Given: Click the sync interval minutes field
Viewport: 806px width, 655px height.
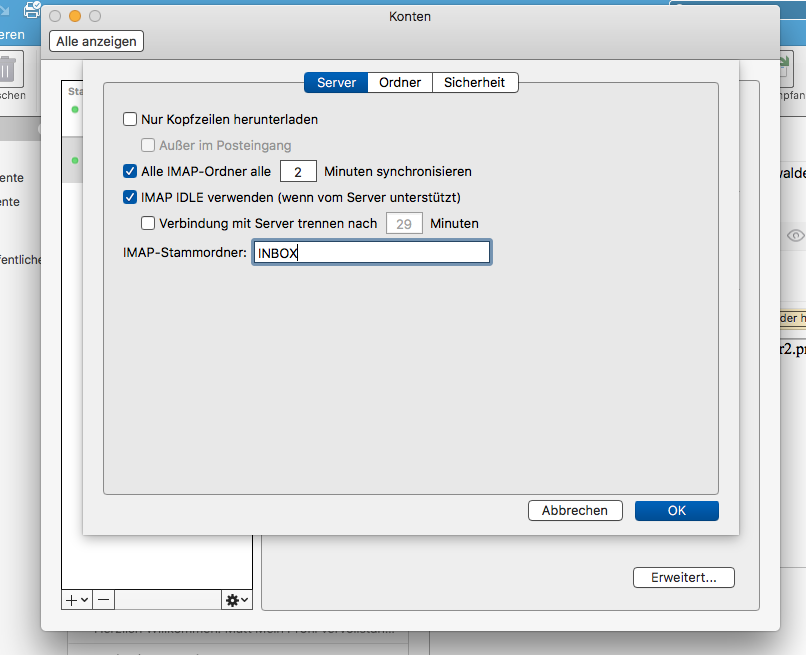Looking at the screenshot, I should [298, 172].
